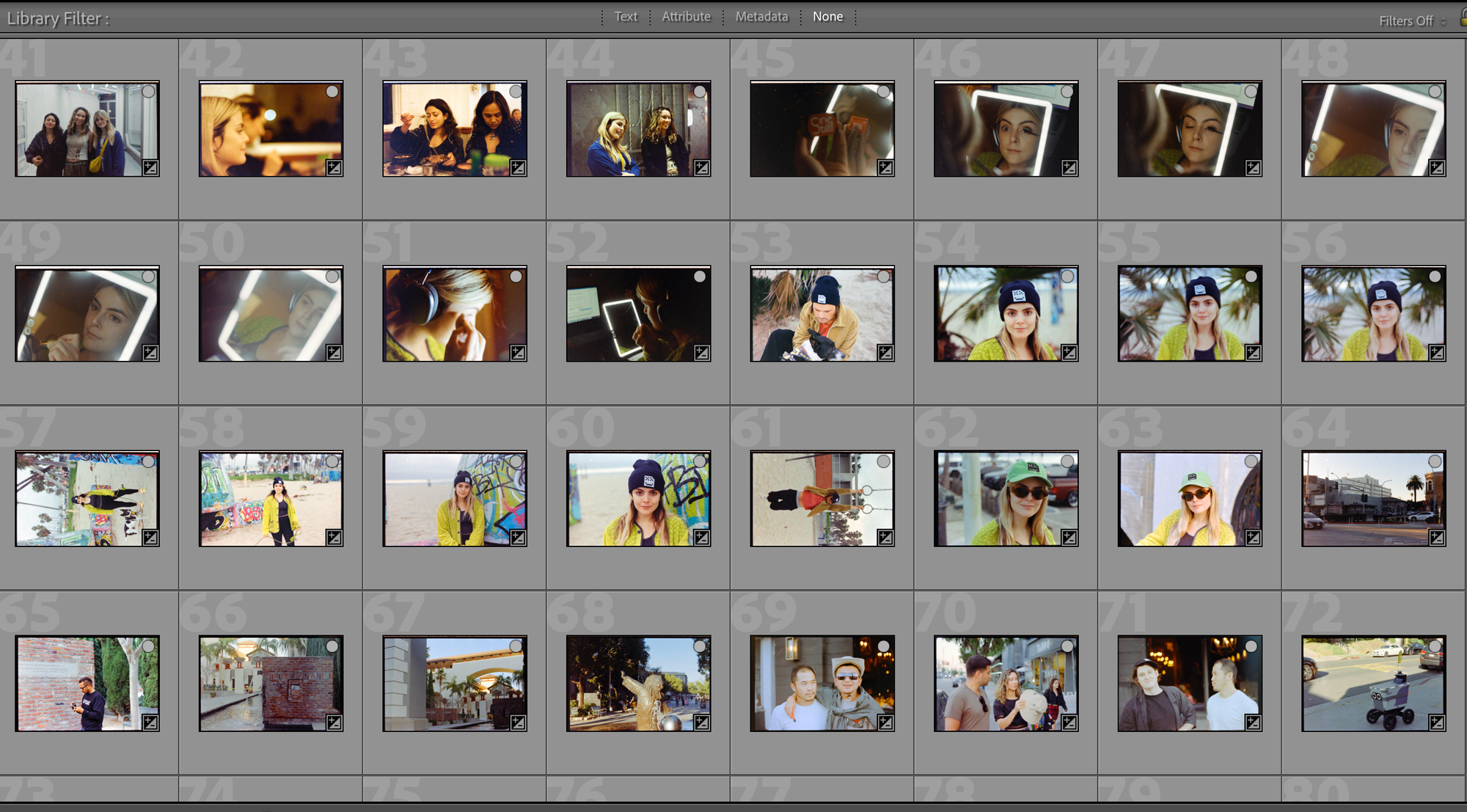The width and height of the screenshot is (1467, 812).
Task: Toggle quick collection circle on photo 42
Action: [332, 92]
